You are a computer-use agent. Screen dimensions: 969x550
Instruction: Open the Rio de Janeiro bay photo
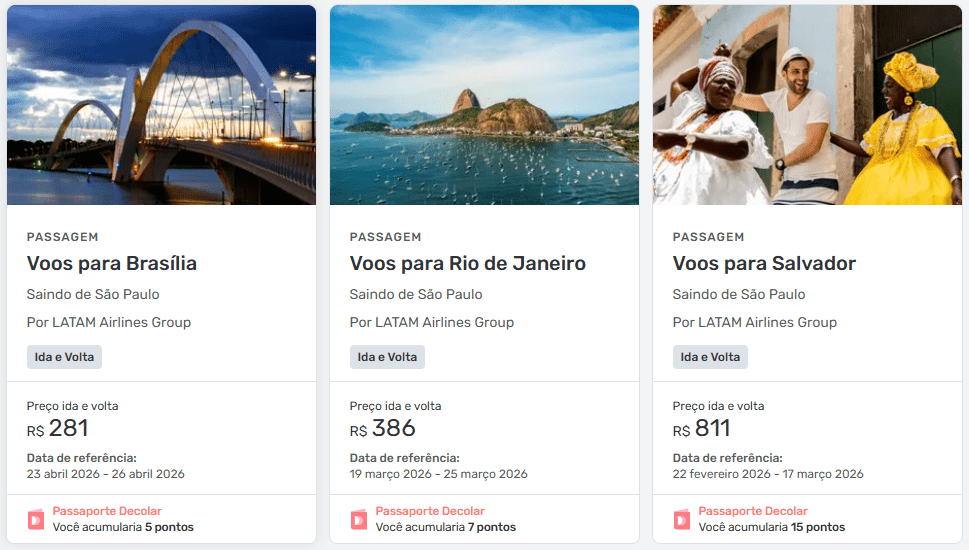484,105
